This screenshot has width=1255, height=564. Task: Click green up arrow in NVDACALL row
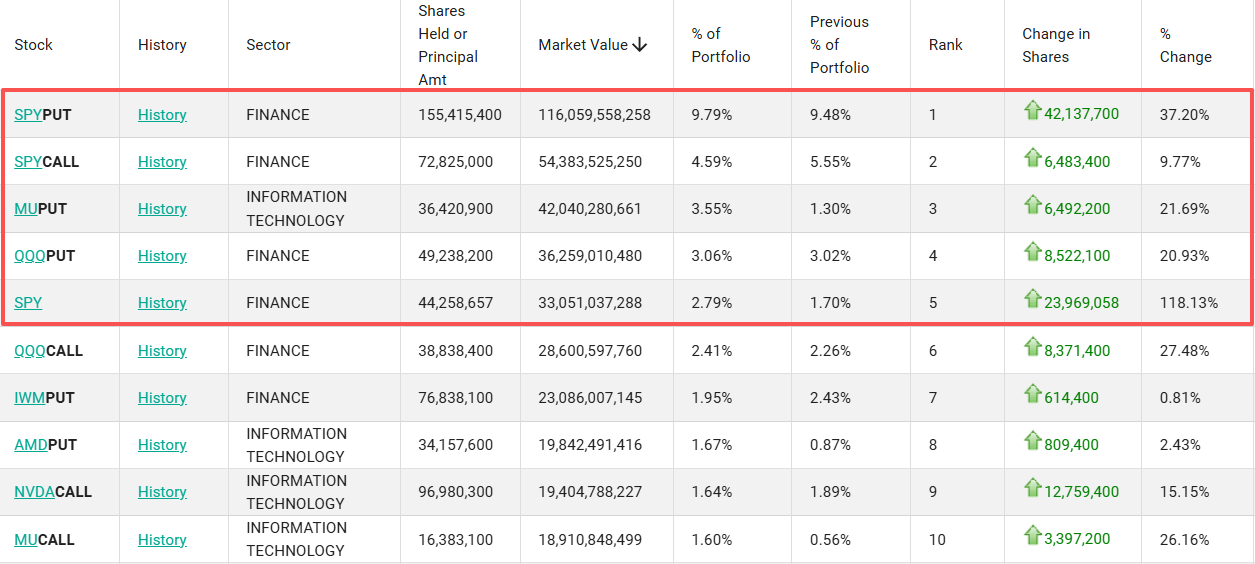(1032, 488)
